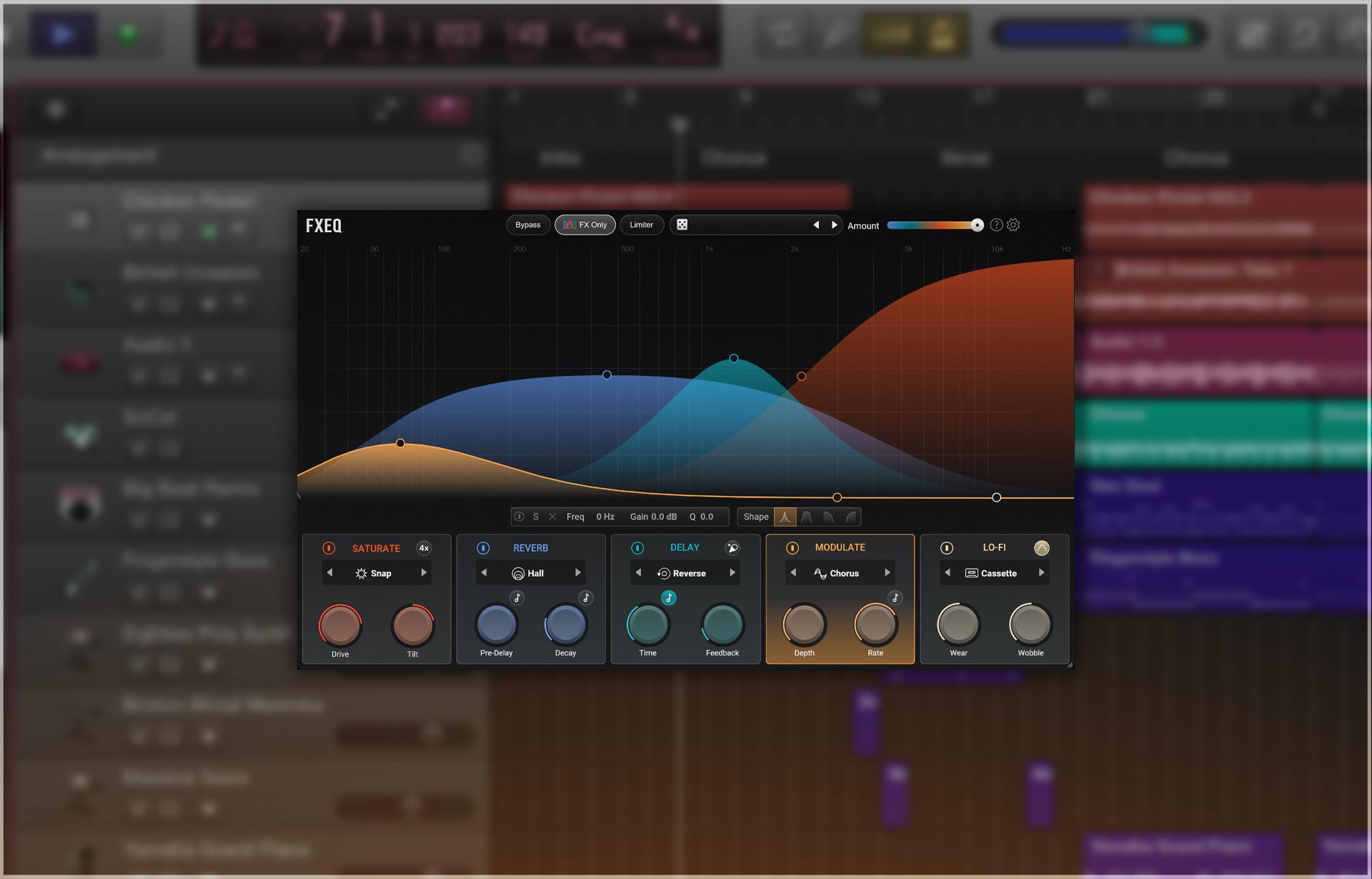Click the band solo S icon
This screenshot has height=879, width=1372.
(535, 517)
